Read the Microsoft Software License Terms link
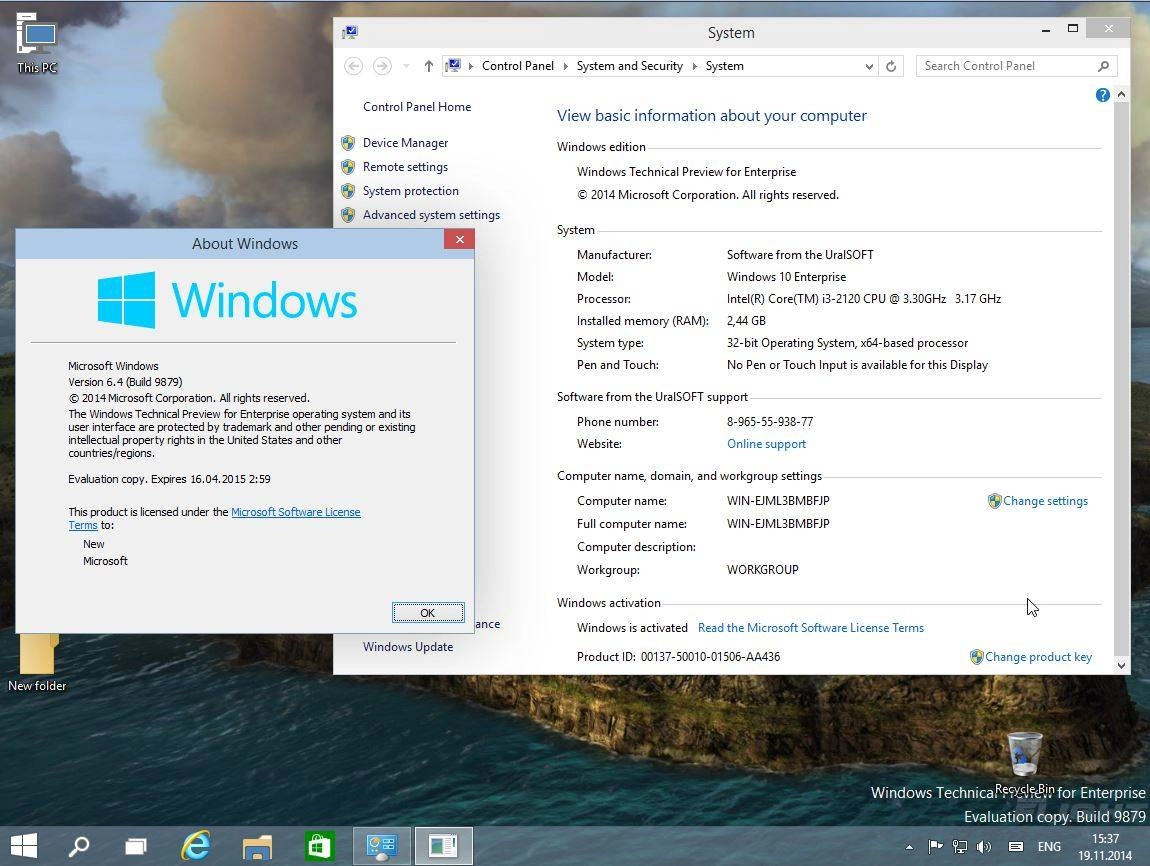Screen dimensions: 1150x866 [x=810, y=628]
